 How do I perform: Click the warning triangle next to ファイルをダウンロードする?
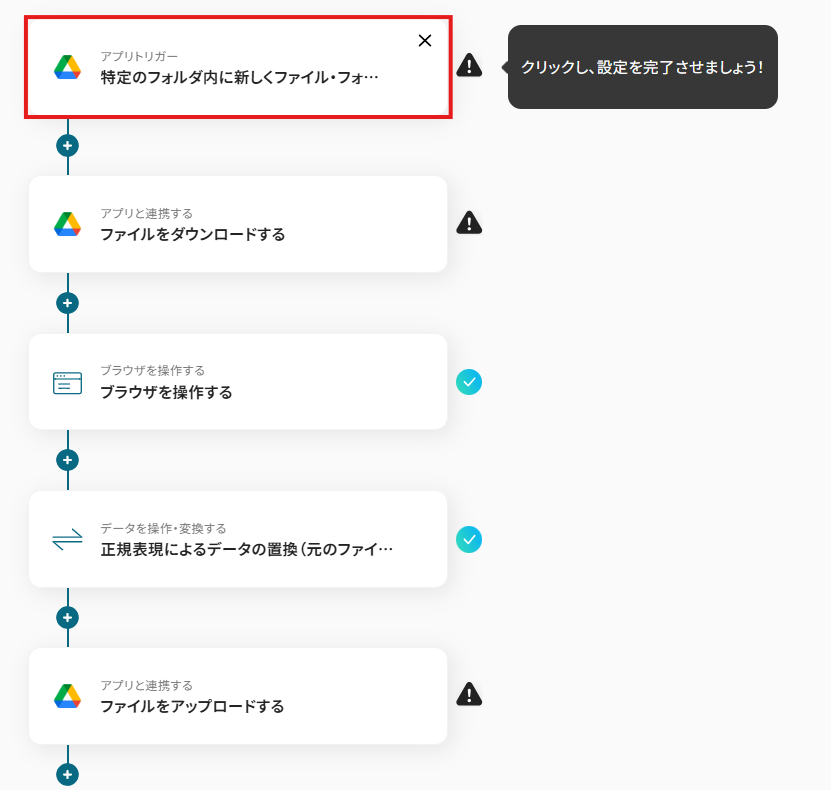[469, 223]
